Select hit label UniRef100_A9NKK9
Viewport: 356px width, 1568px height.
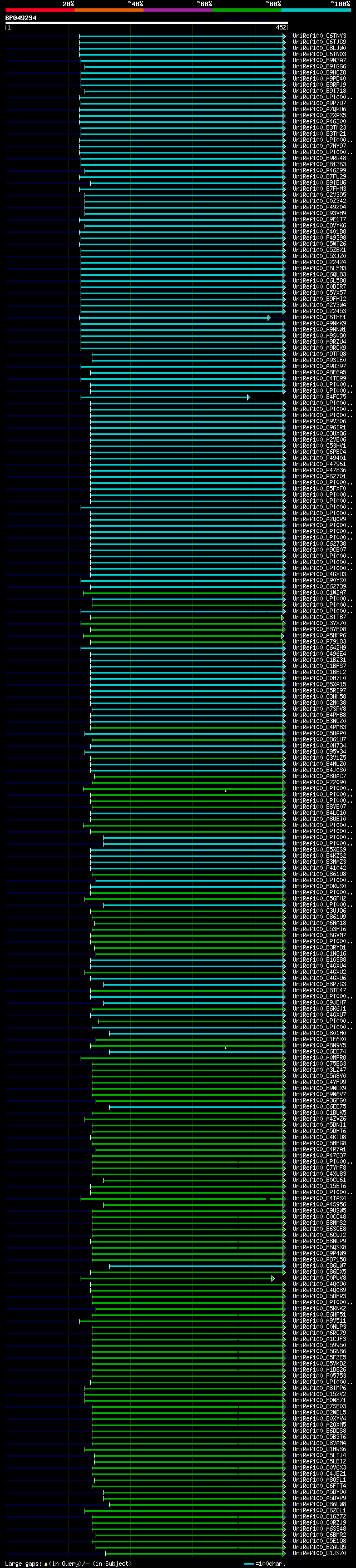(x=319, y=323)
